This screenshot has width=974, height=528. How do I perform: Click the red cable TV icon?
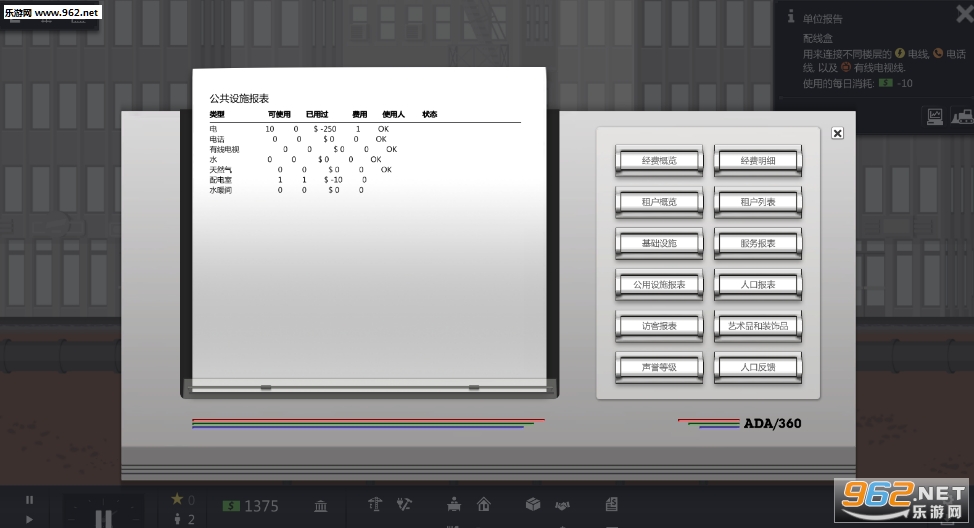point(845,67)
